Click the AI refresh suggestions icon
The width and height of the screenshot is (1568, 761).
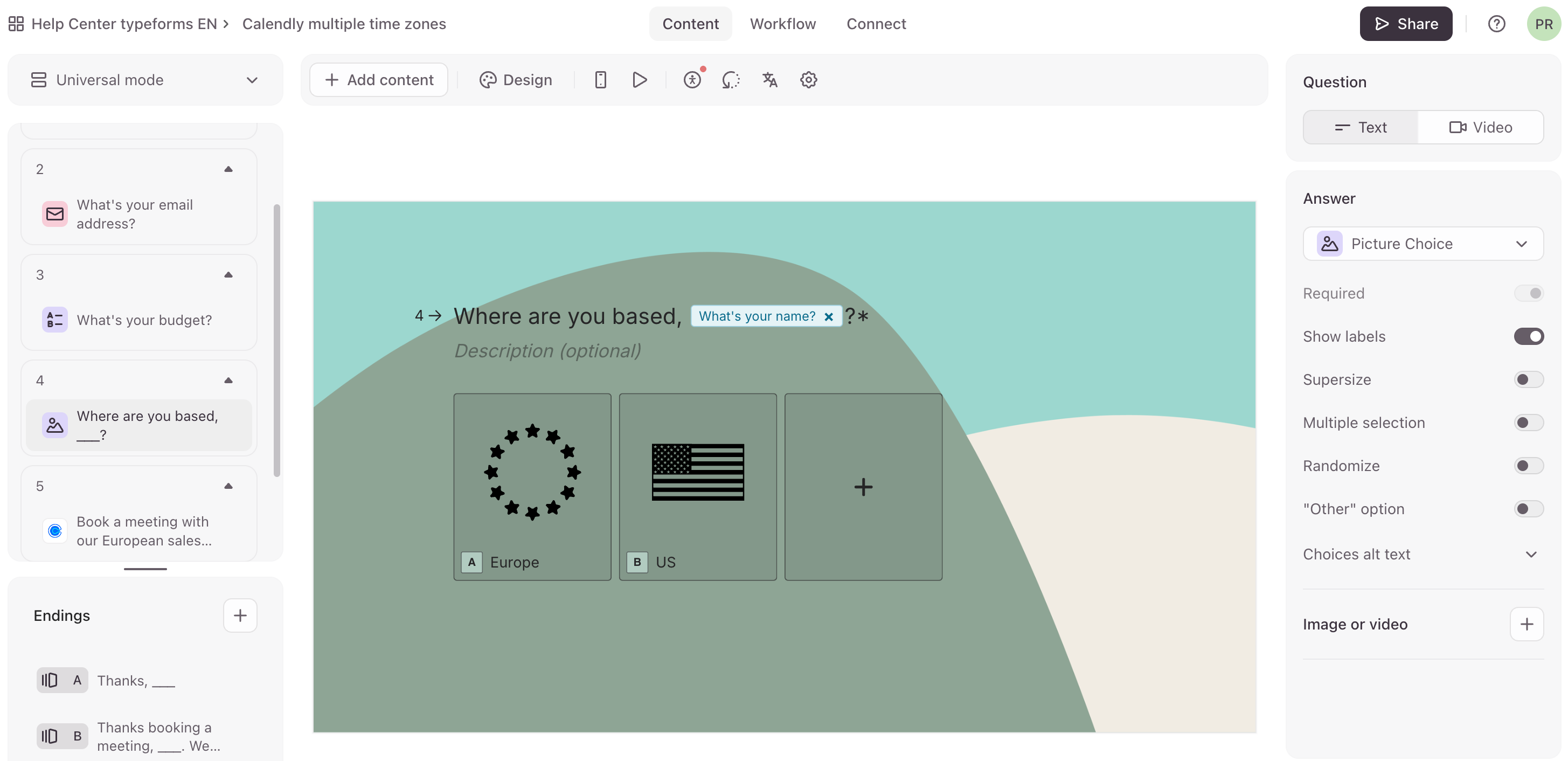(x=731, y=80)
